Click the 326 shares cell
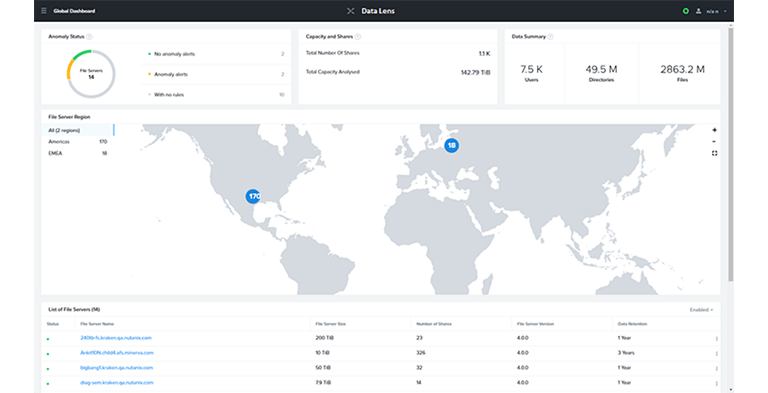This screenshot has height=393, width=768. tap(421, 353)
